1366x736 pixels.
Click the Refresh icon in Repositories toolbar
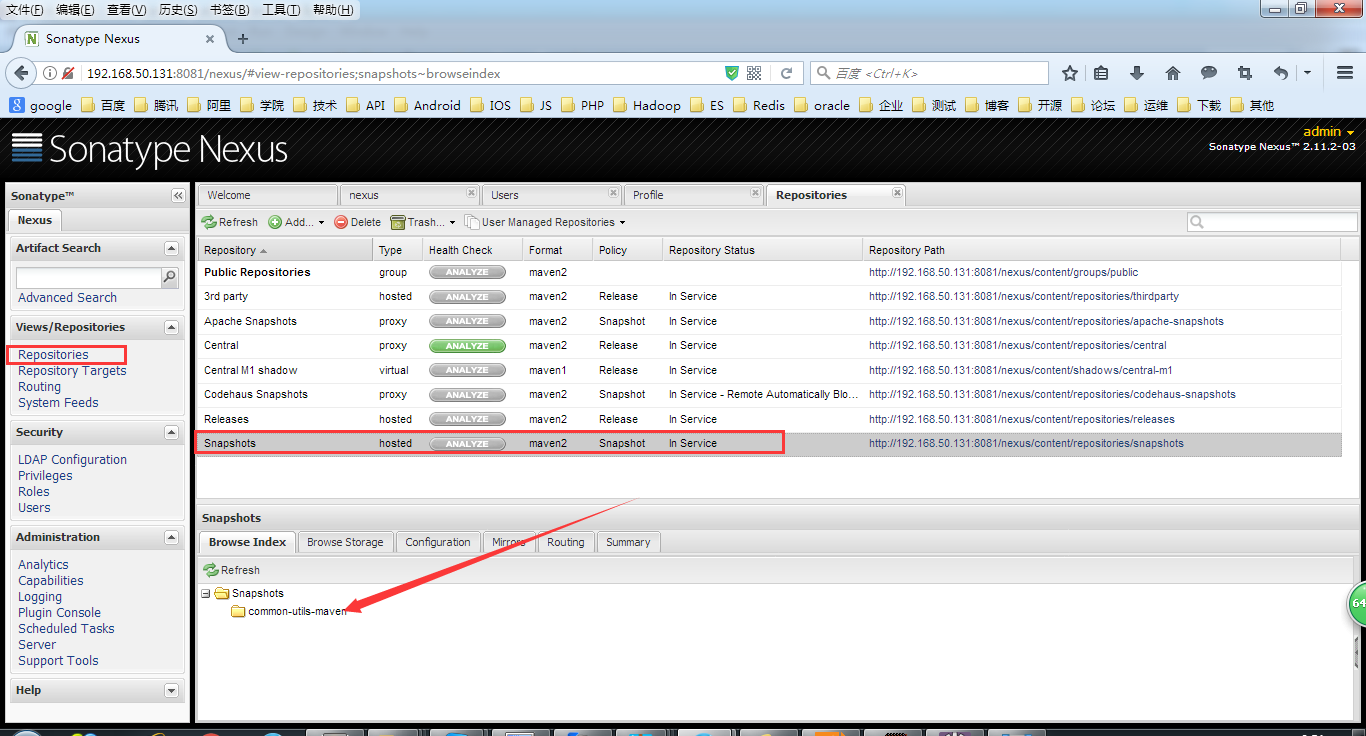209,222
